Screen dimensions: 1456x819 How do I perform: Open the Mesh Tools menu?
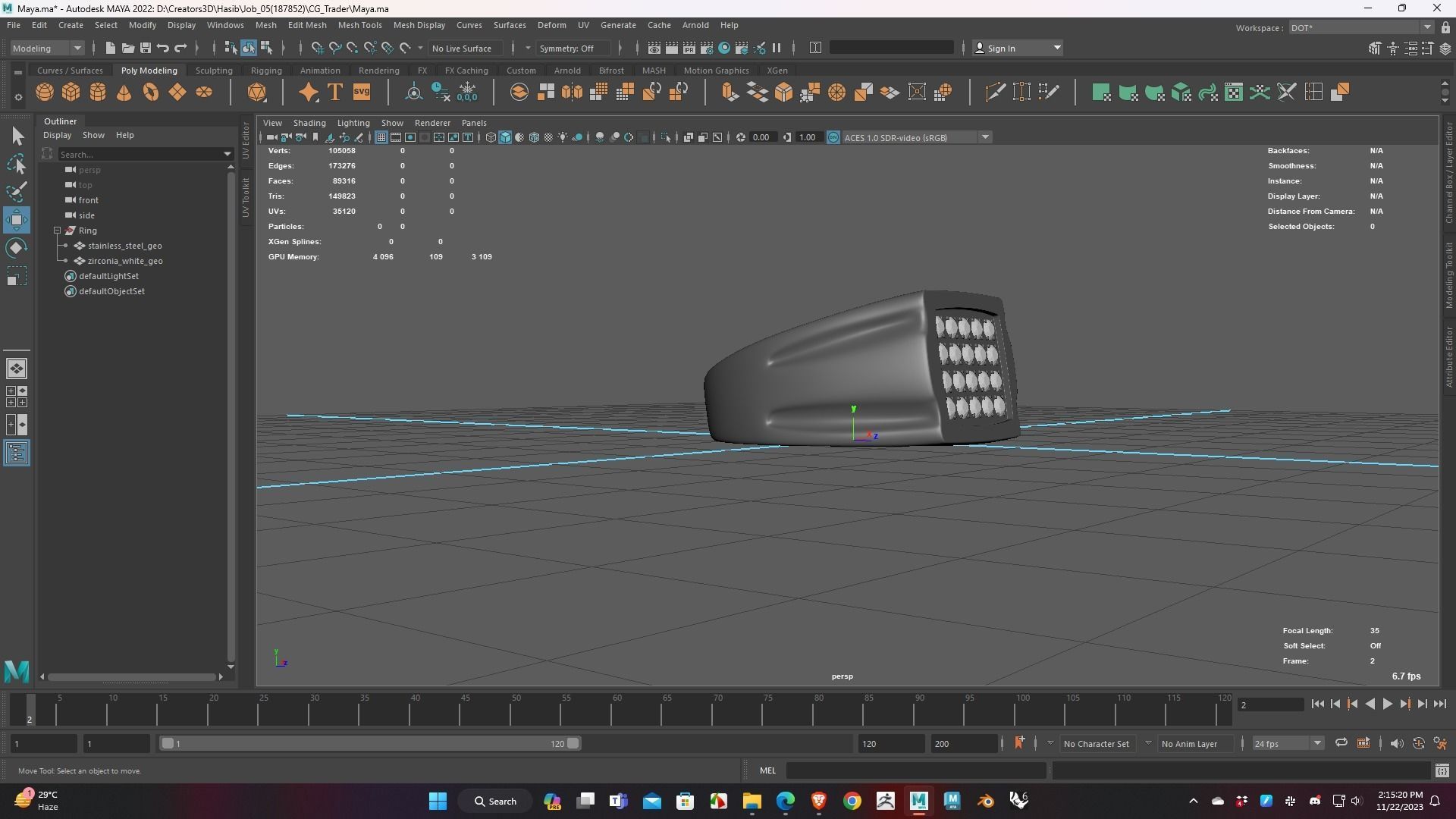tap(359, 25)
